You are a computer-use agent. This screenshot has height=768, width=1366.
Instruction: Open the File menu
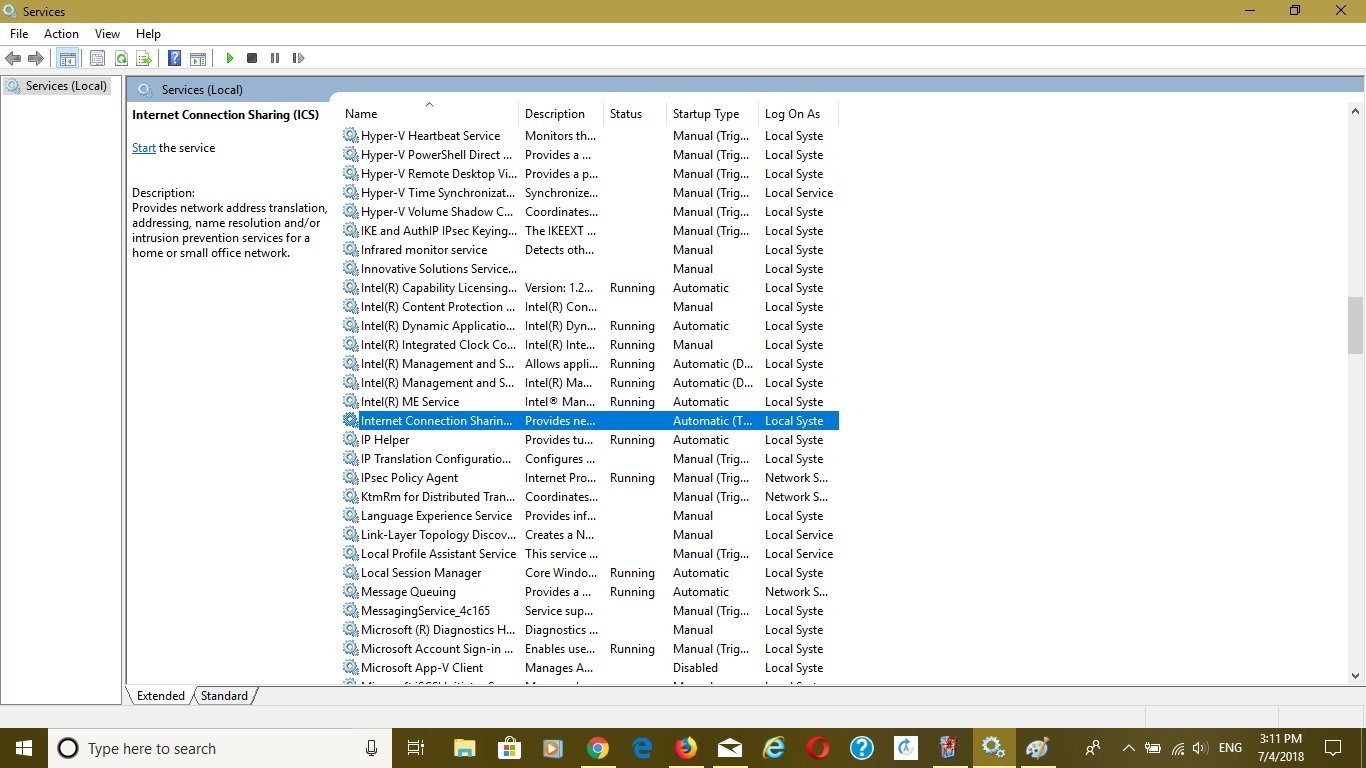(19, 34)
